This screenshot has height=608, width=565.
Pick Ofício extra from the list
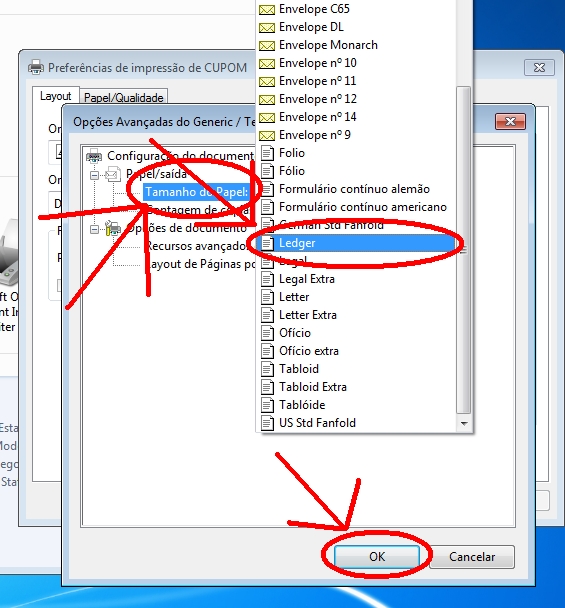point(356,351)
